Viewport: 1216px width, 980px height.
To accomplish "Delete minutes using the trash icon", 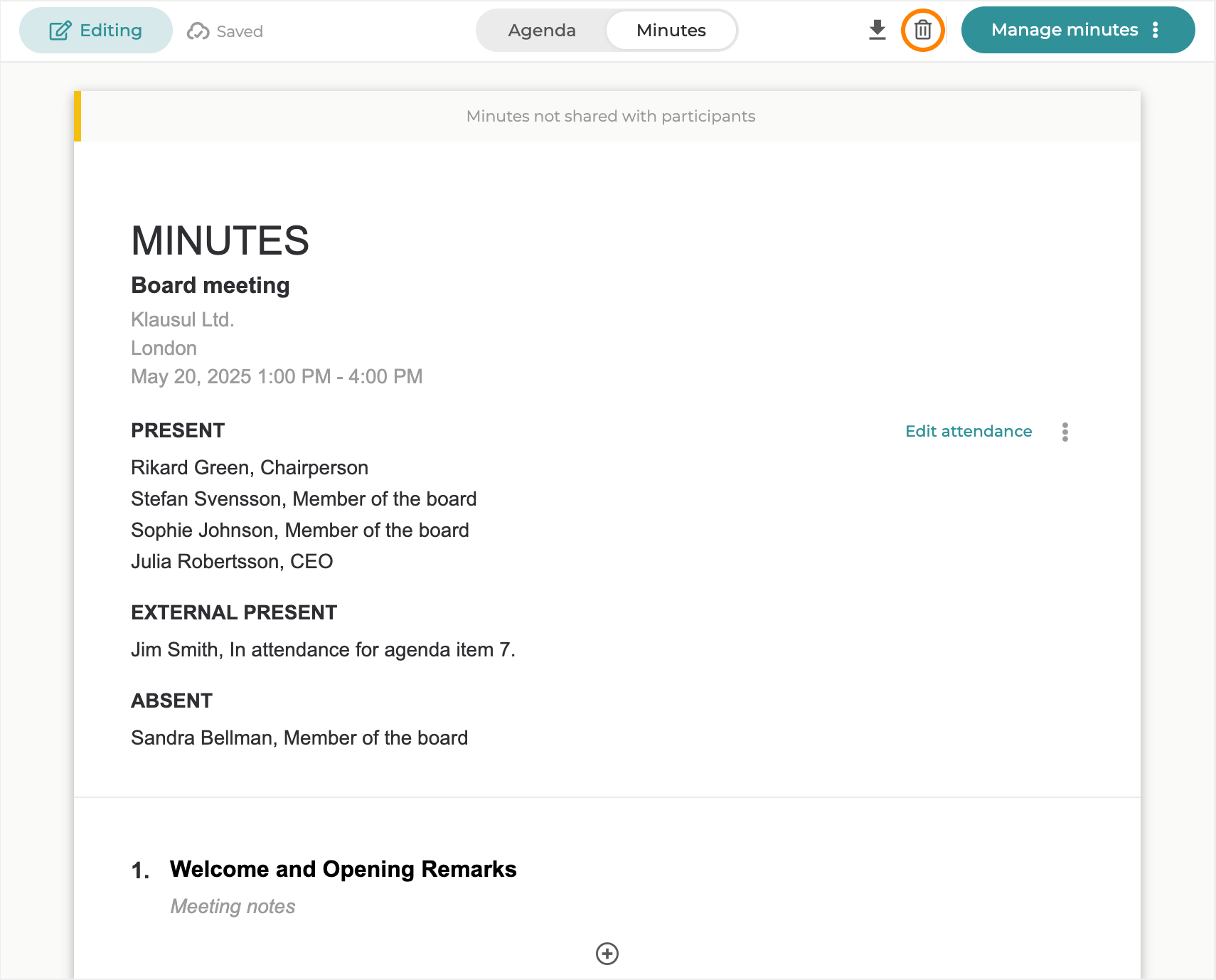I will pyautogui.click(x=922, y=31).
